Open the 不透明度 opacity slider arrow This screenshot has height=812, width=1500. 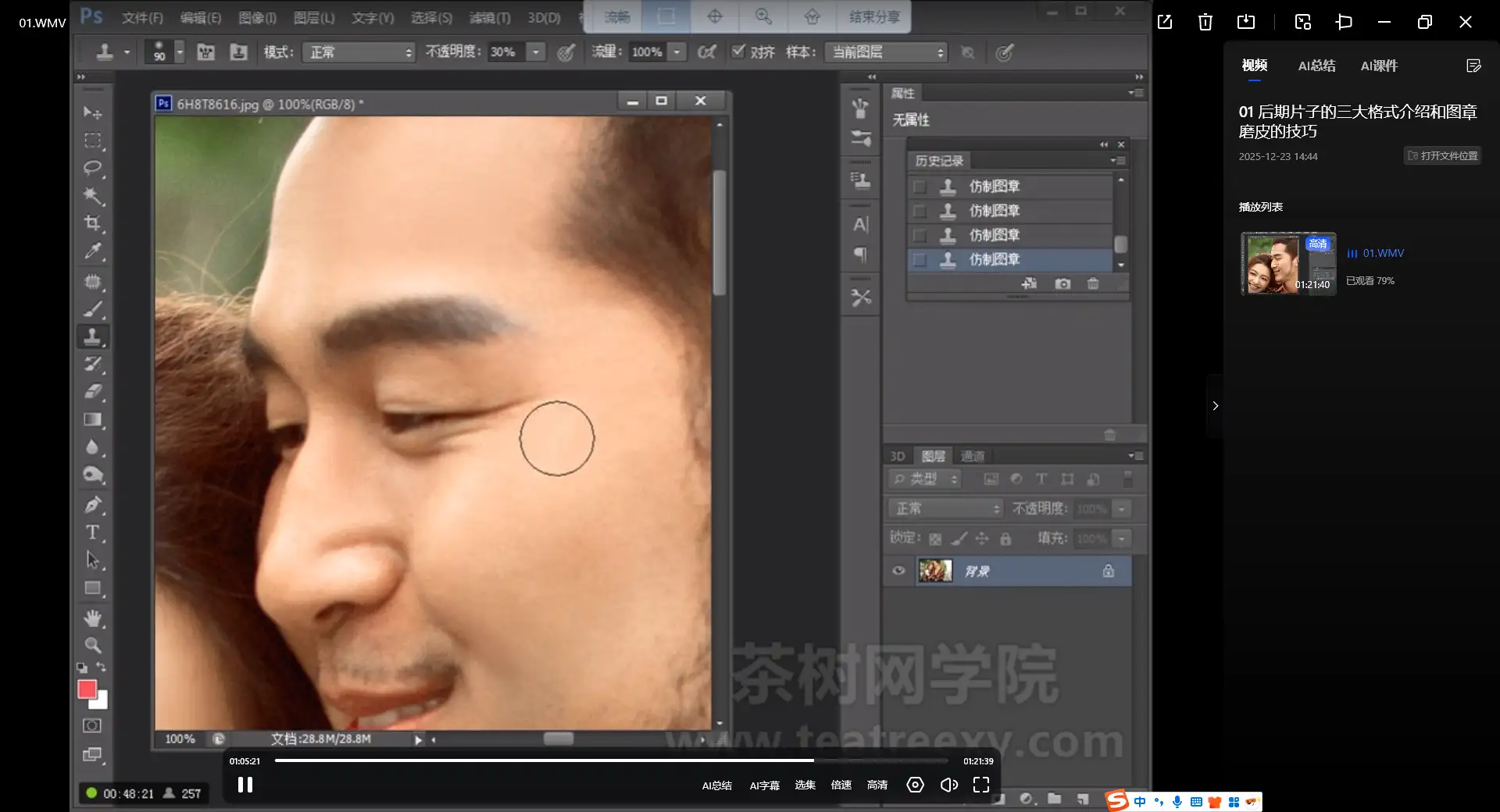coord(536,52)
